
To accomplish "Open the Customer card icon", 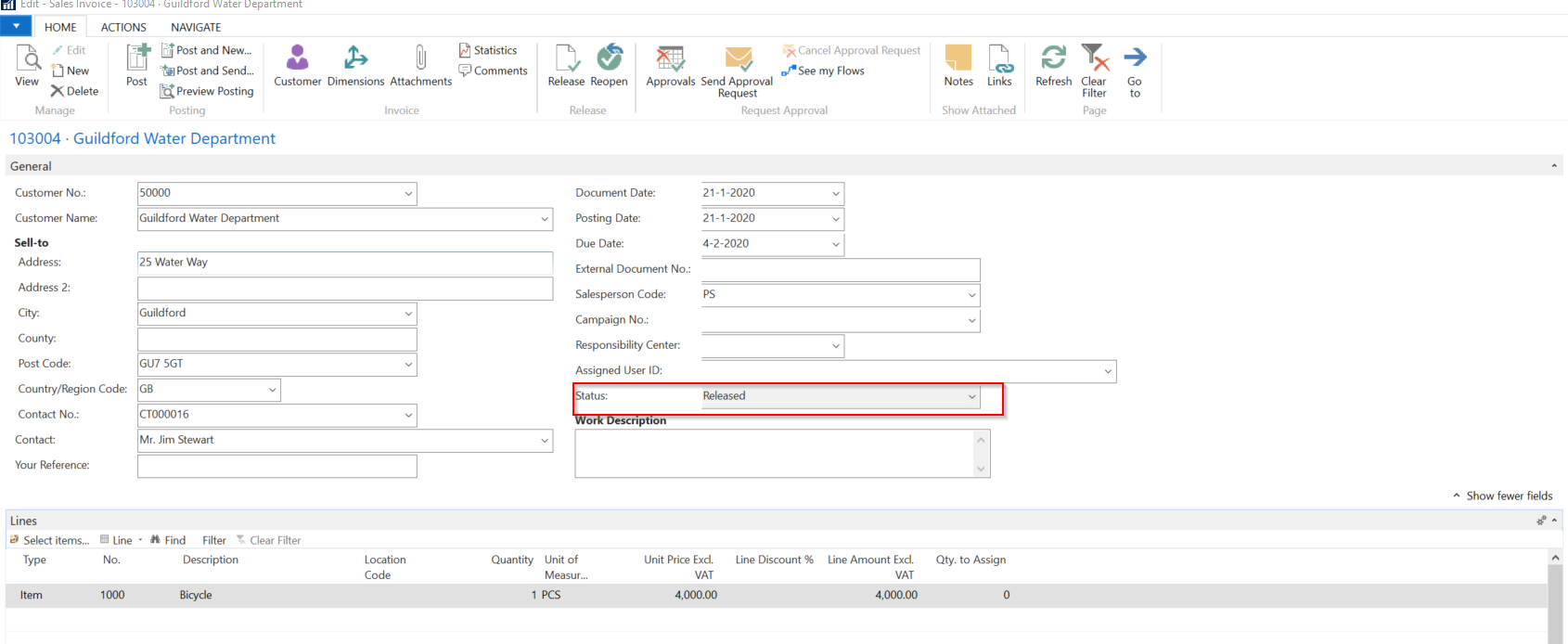I will [x=297, y=59].
